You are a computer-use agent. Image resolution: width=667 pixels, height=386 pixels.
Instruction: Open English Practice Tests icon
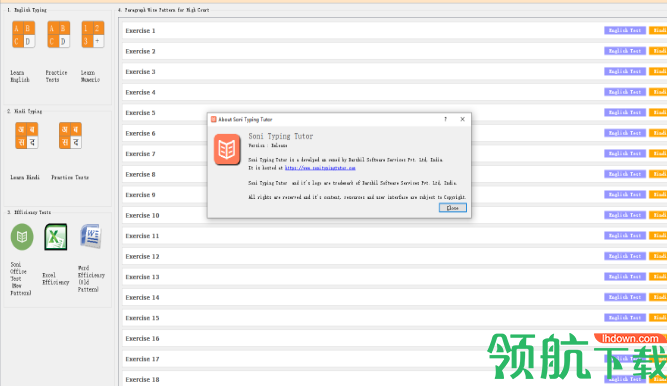pyautogui.click(x=58, y=34)
